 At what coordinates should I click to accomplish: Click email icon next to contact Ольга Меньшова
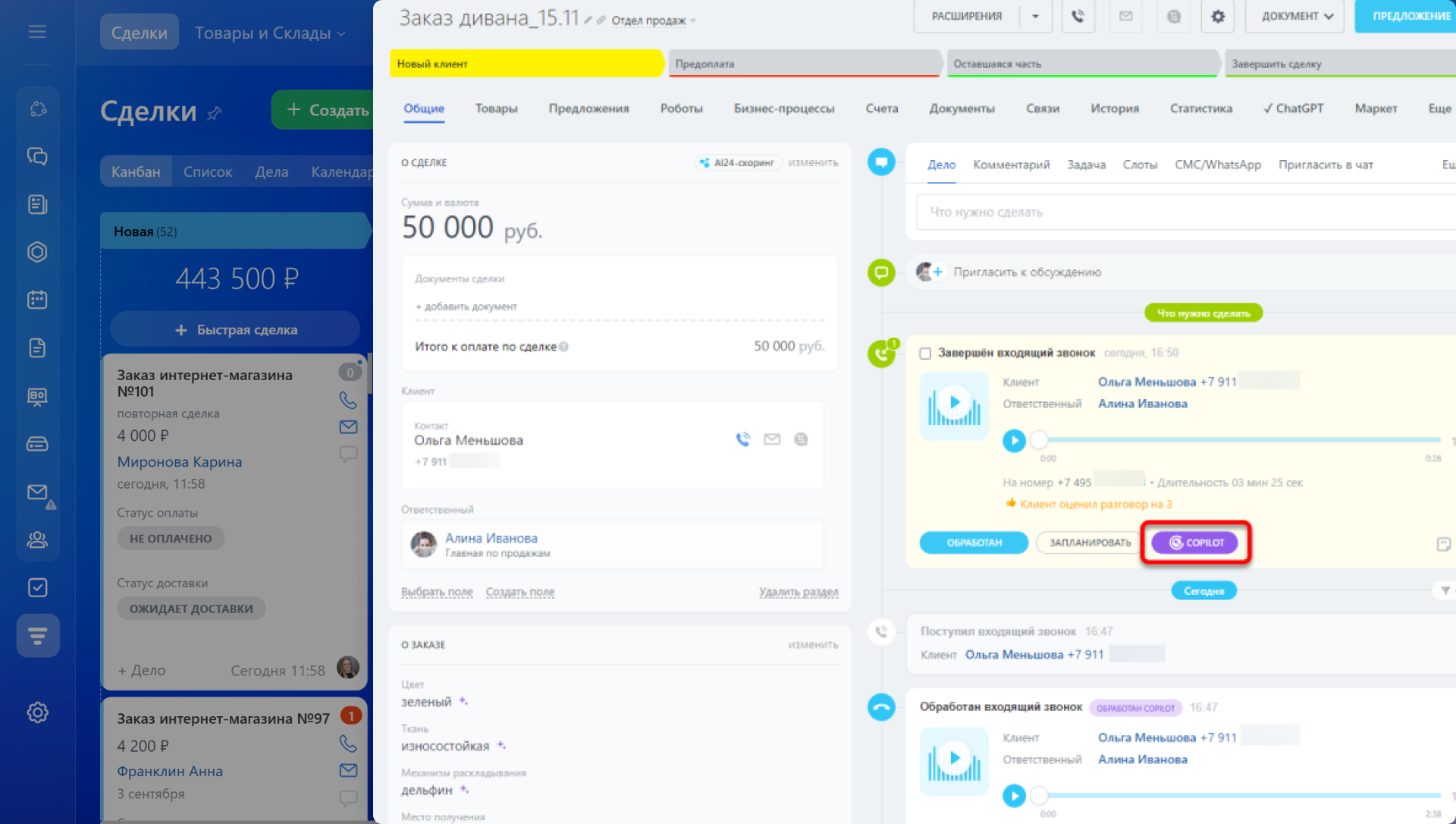coord(771,439)
